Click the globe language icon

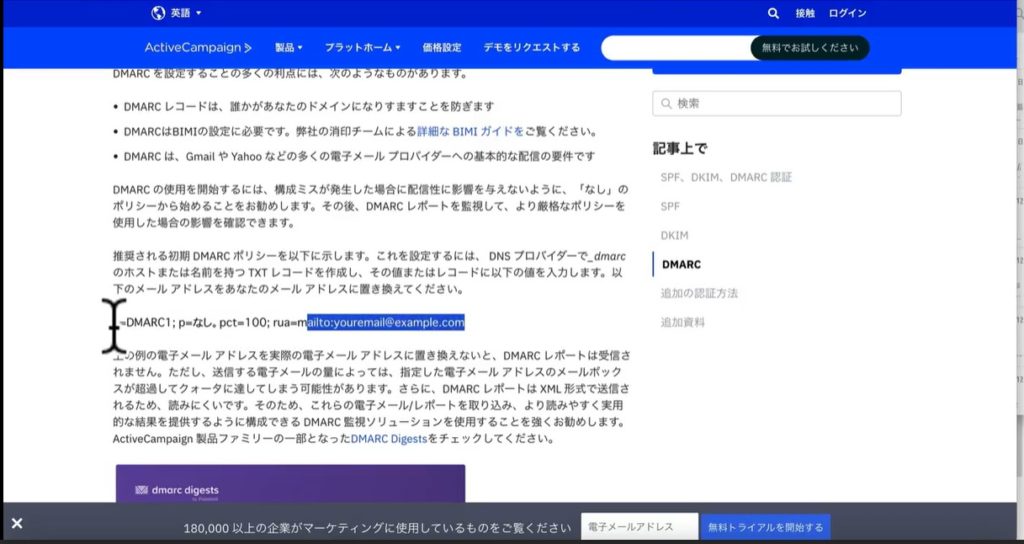[x=158, y=13]
